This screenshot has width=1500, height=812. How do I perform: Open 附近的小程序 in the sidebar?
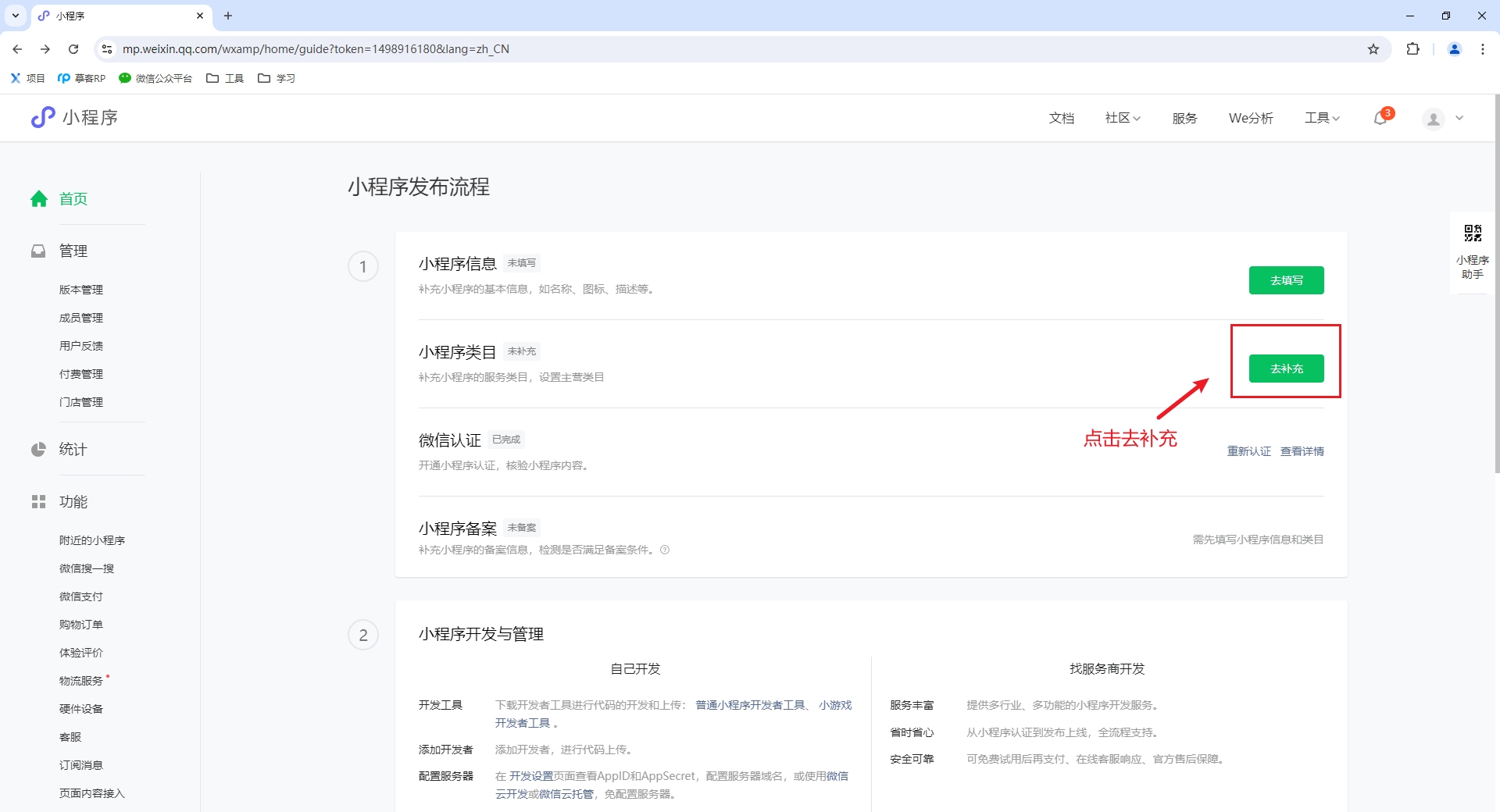coord(92,540)
